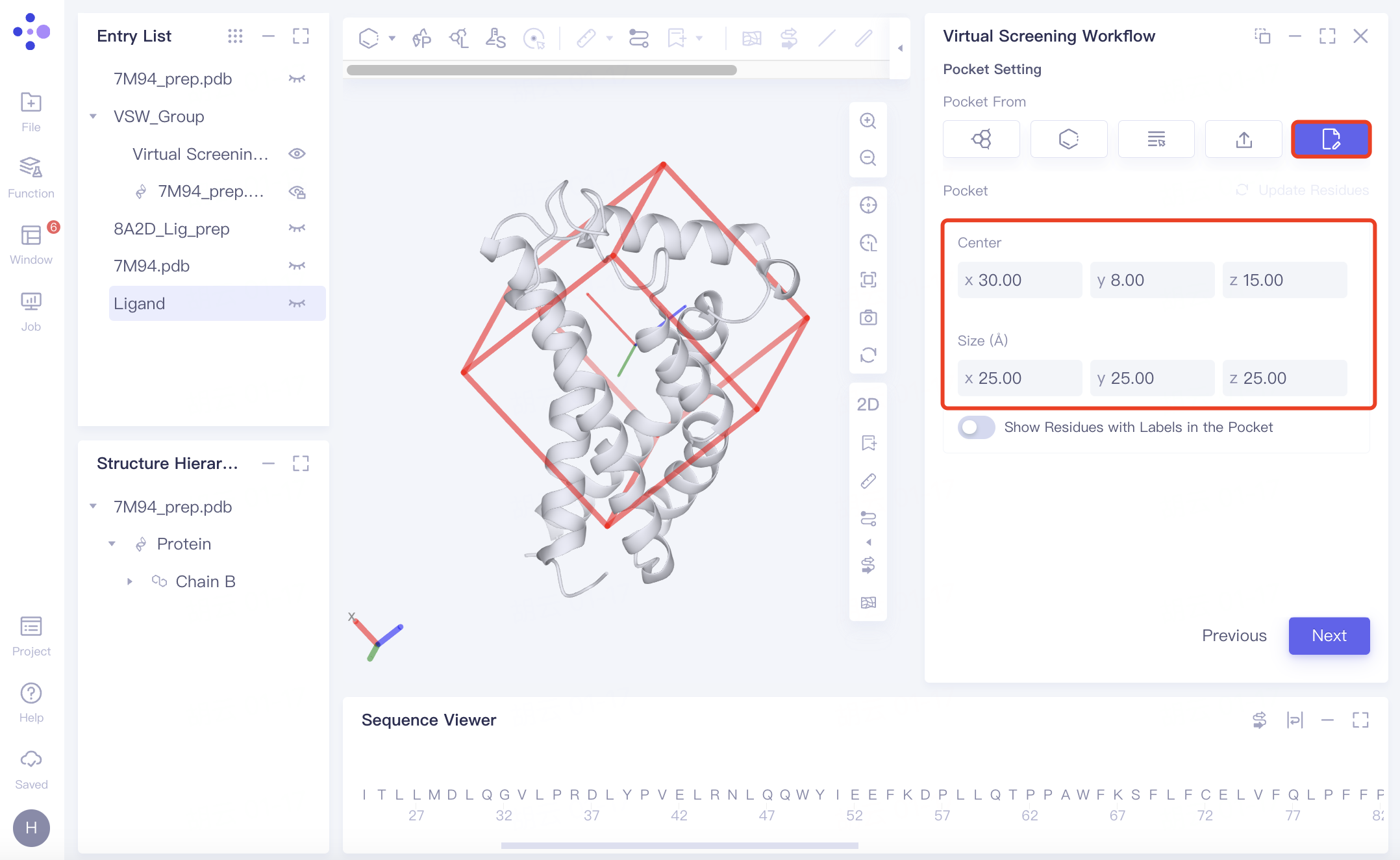Click the circular pick-select tool icon
Image resolution: width=1400 pixels, height=860 pixels.
pos(534,39)
